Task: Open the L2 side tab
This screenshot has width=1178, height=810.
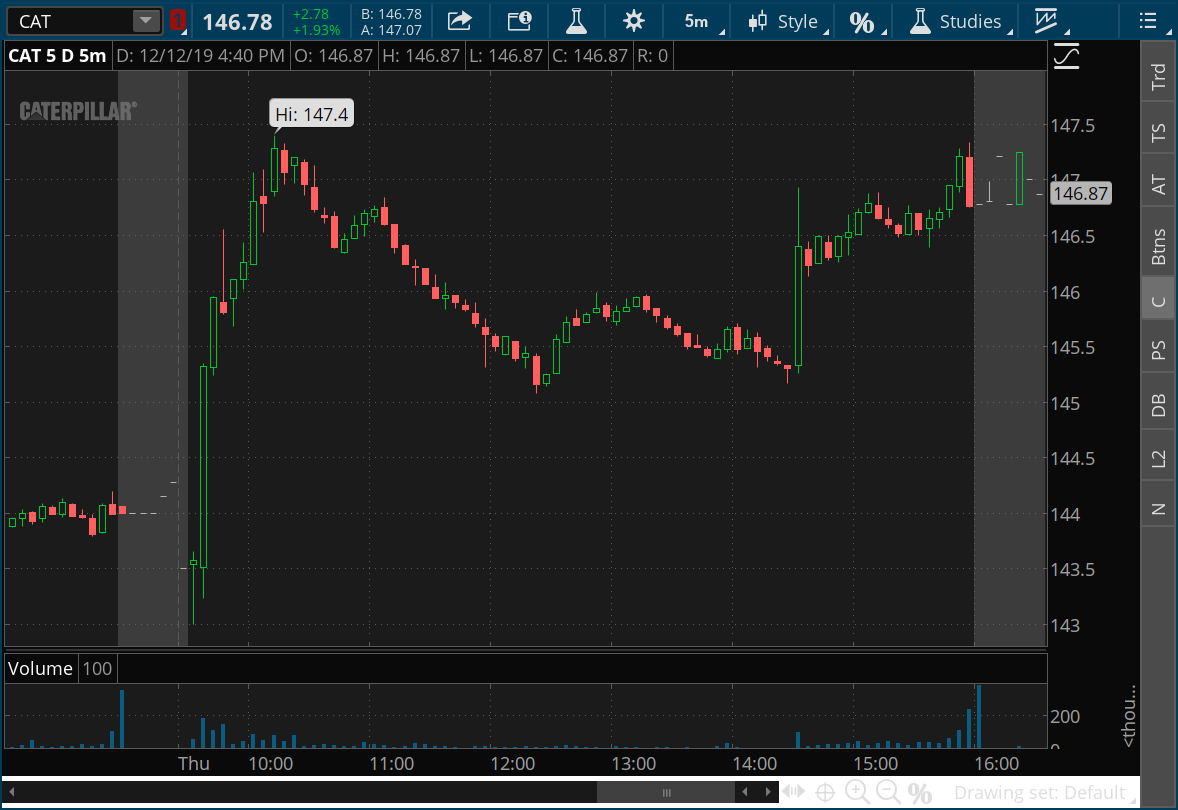Action: tap(1158, 457)
